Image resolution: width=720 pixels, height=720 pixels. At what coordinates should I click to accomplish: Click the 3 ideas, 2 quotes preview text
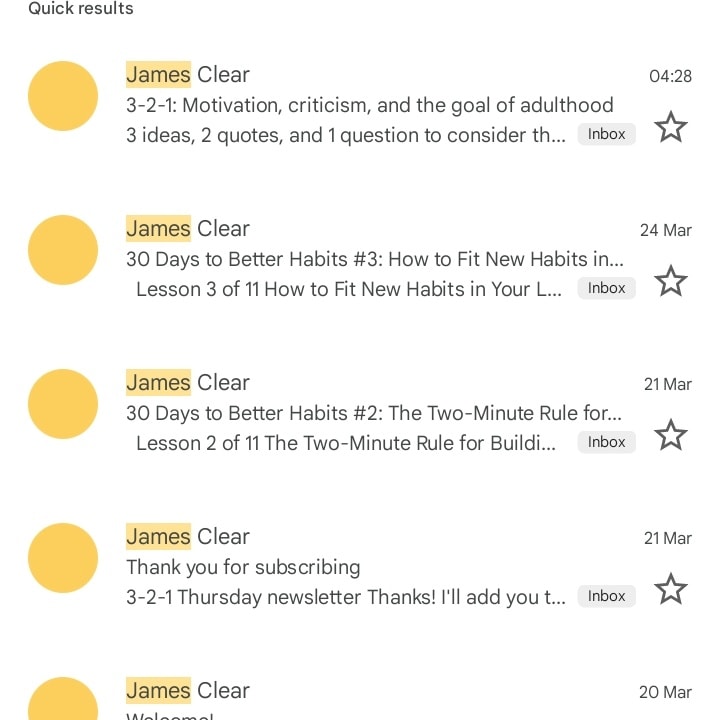click(x=346, y=135)
